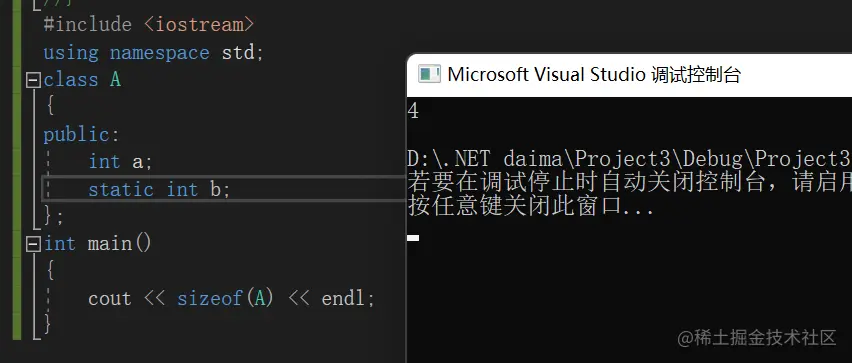This screenshot has height=363, width=852.
Task: Click the press-any-key close window message
Action: [530, 207]
